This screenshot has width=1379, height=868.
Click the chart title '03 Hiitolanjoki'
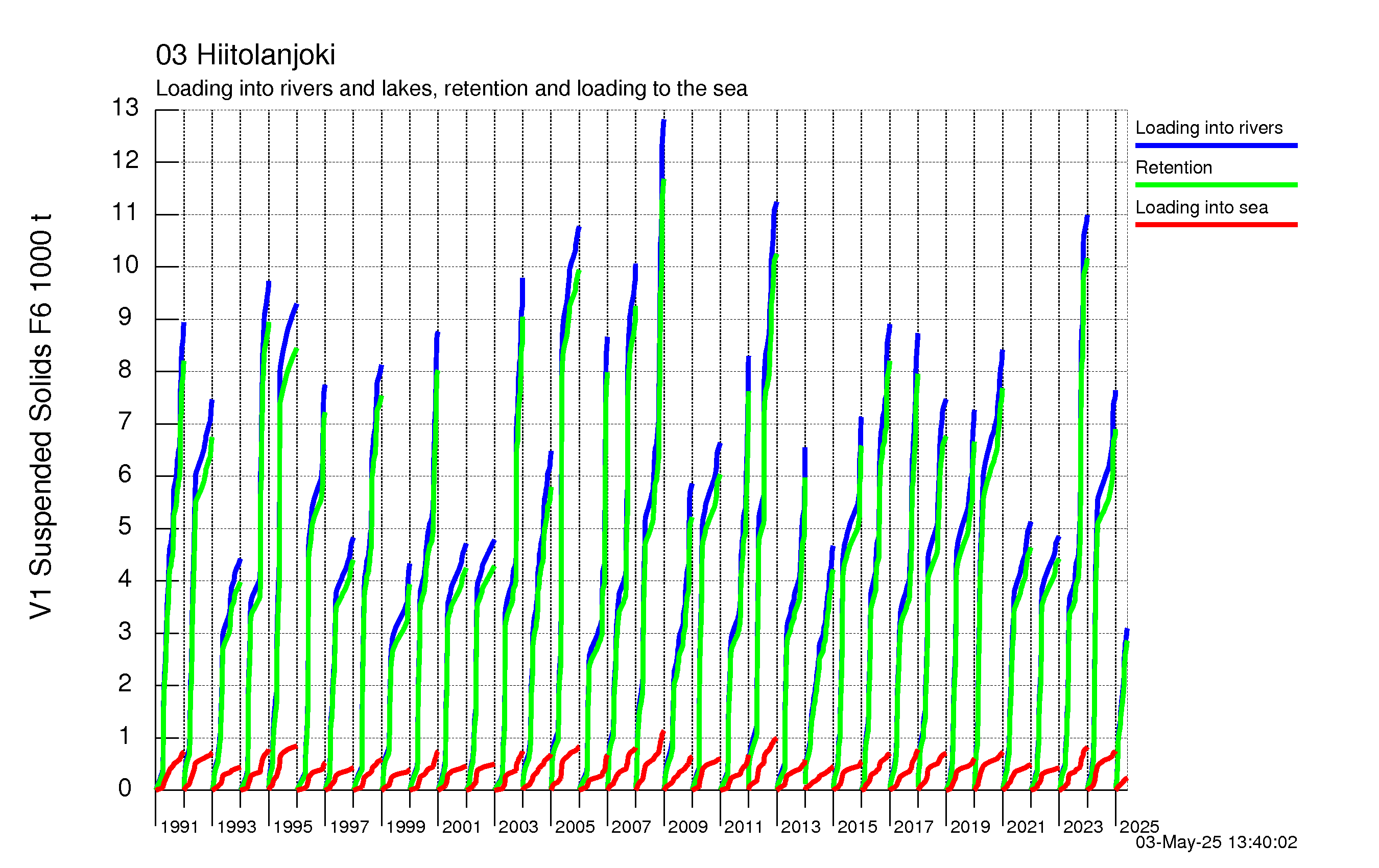245,55
